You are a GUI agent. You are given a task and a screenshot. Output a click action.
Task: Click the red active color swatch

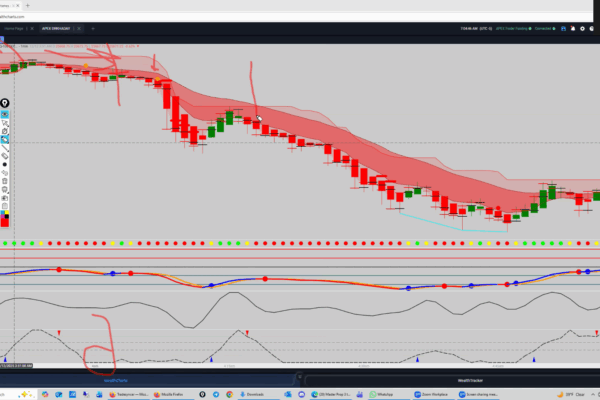tap(5, 220)
